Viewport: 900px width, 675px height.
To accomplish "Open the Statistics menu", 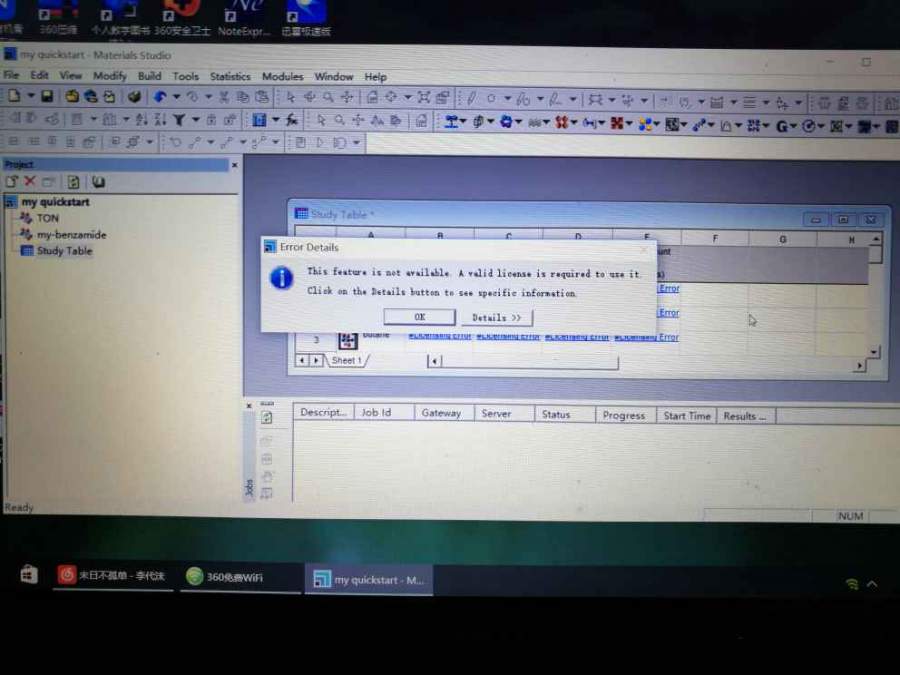I will (230, 76).
